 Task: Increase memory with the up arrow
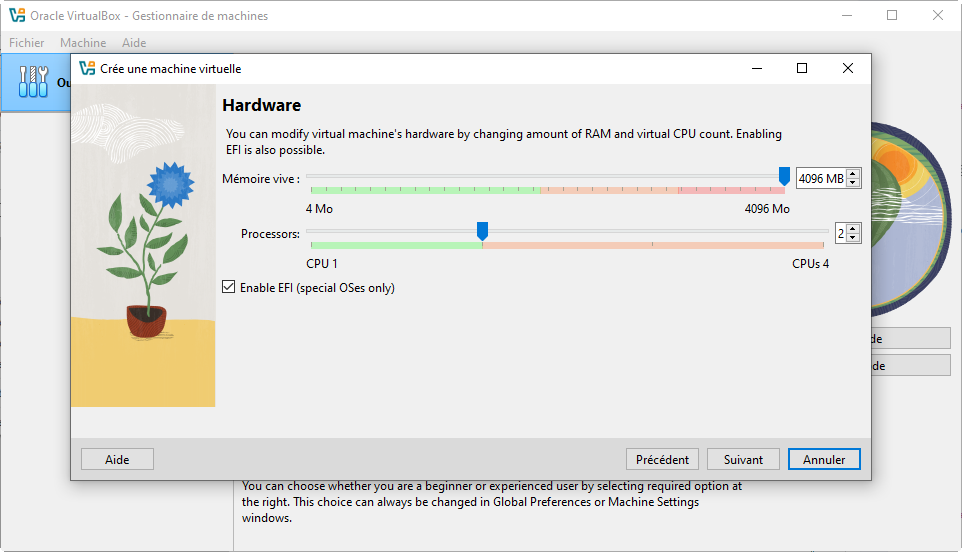click(x=853, y=174)
